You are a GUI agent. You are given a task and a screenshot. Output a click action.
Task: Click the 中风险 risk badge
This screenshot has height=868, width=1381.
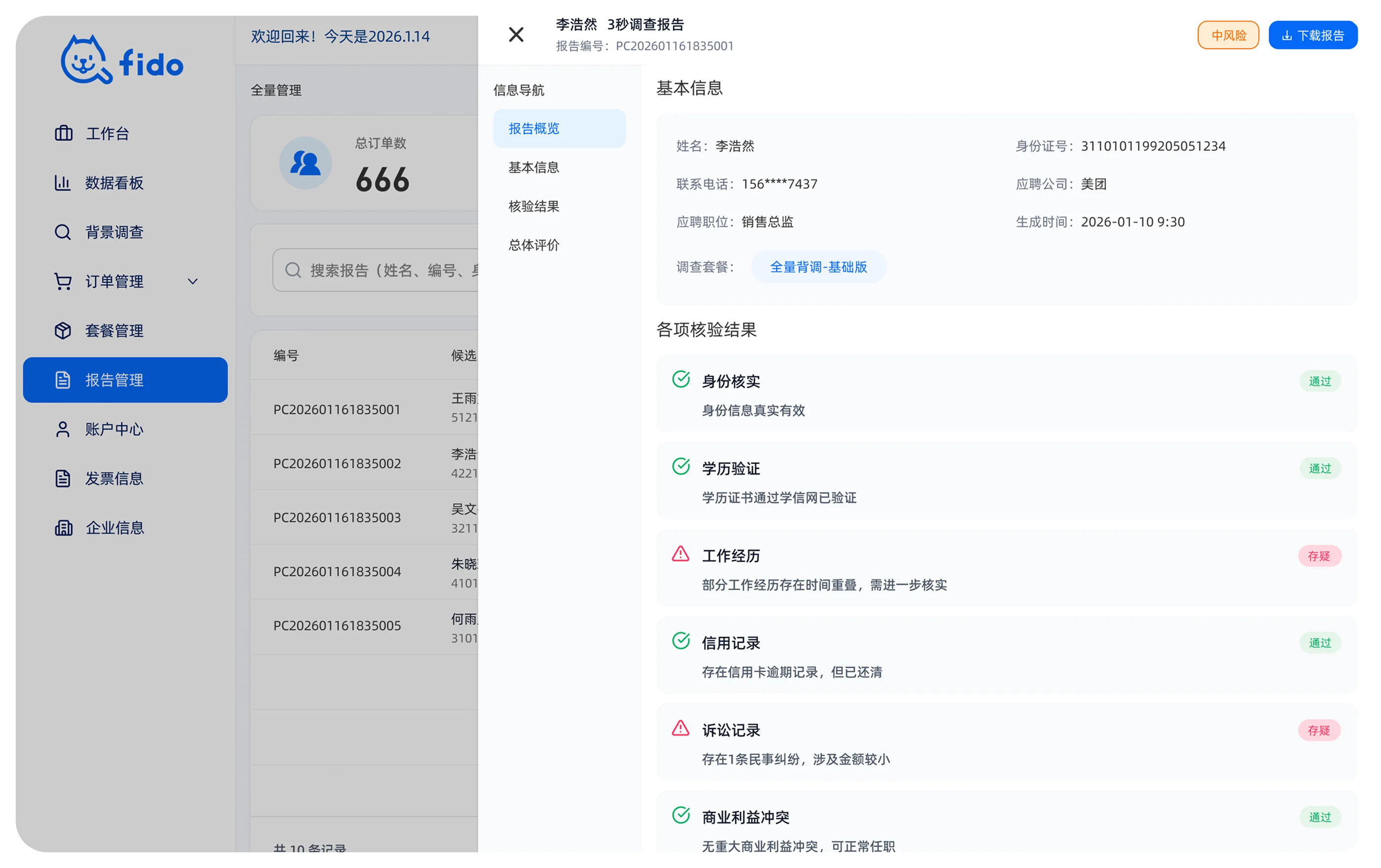(1228, 35)
